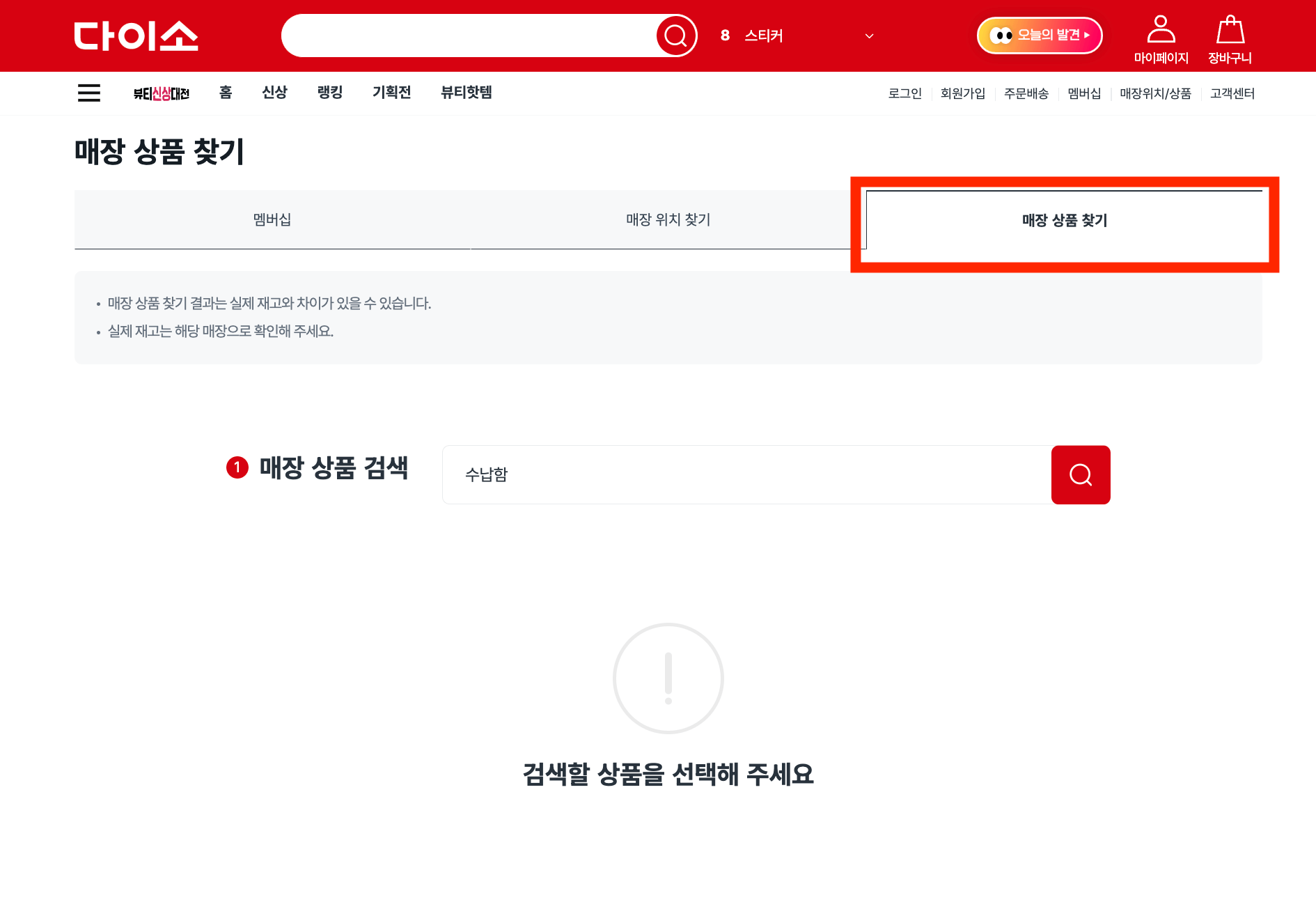Viewport: 1316px width, 900px height.
Task: Click the 회원가입 link
Action: click(x=963, y=93)
